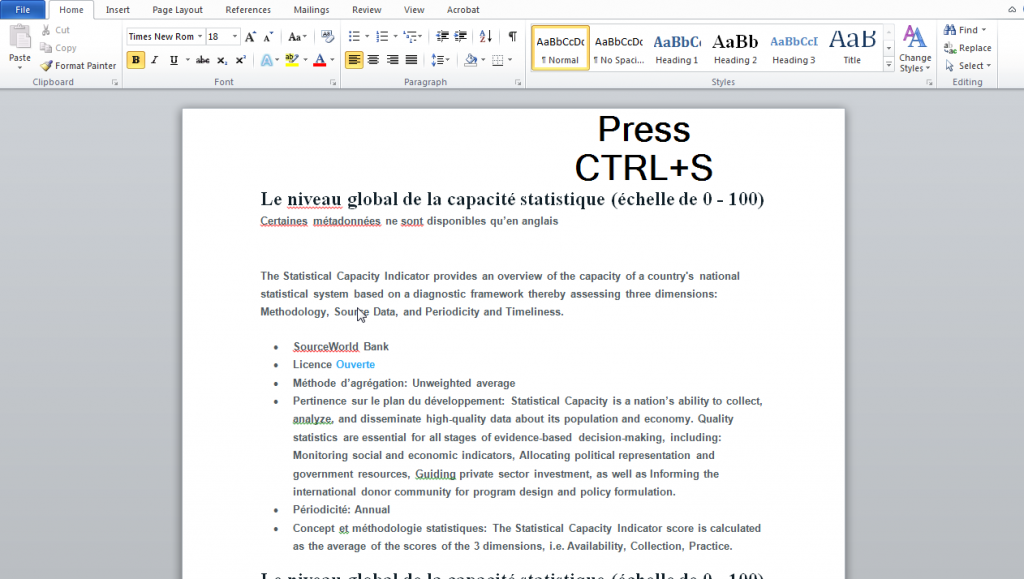
Task: Insert a bulleted list
Action: click(354, 37)
